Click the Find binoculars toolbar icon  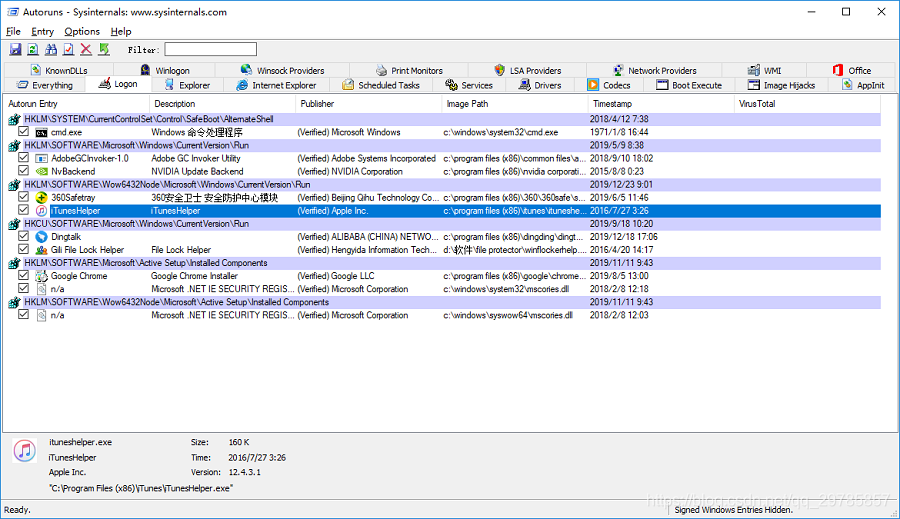(x=51, y=49)
